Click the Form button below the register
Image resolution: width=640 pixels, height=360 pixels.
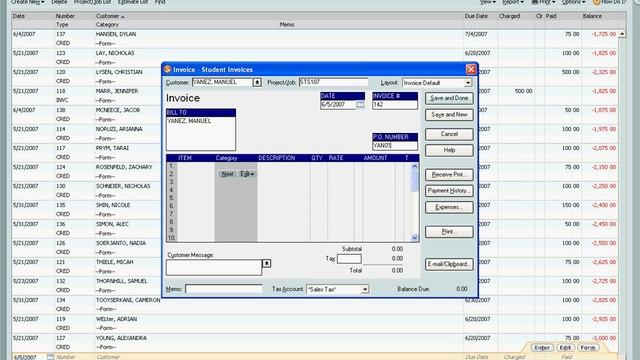pyautogui.click(x=588, y=348)
